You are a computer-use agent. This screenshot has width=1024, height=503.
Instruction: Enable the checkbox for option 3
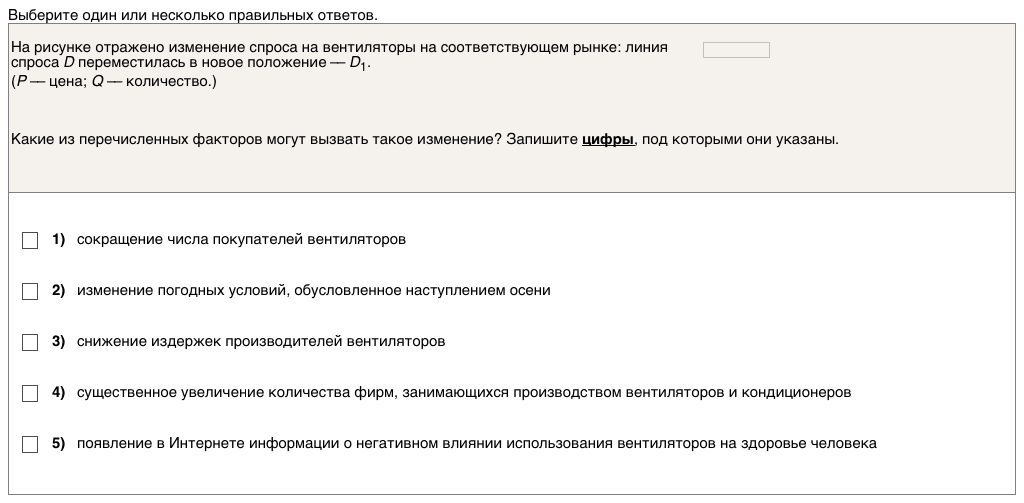pos(30,342)
